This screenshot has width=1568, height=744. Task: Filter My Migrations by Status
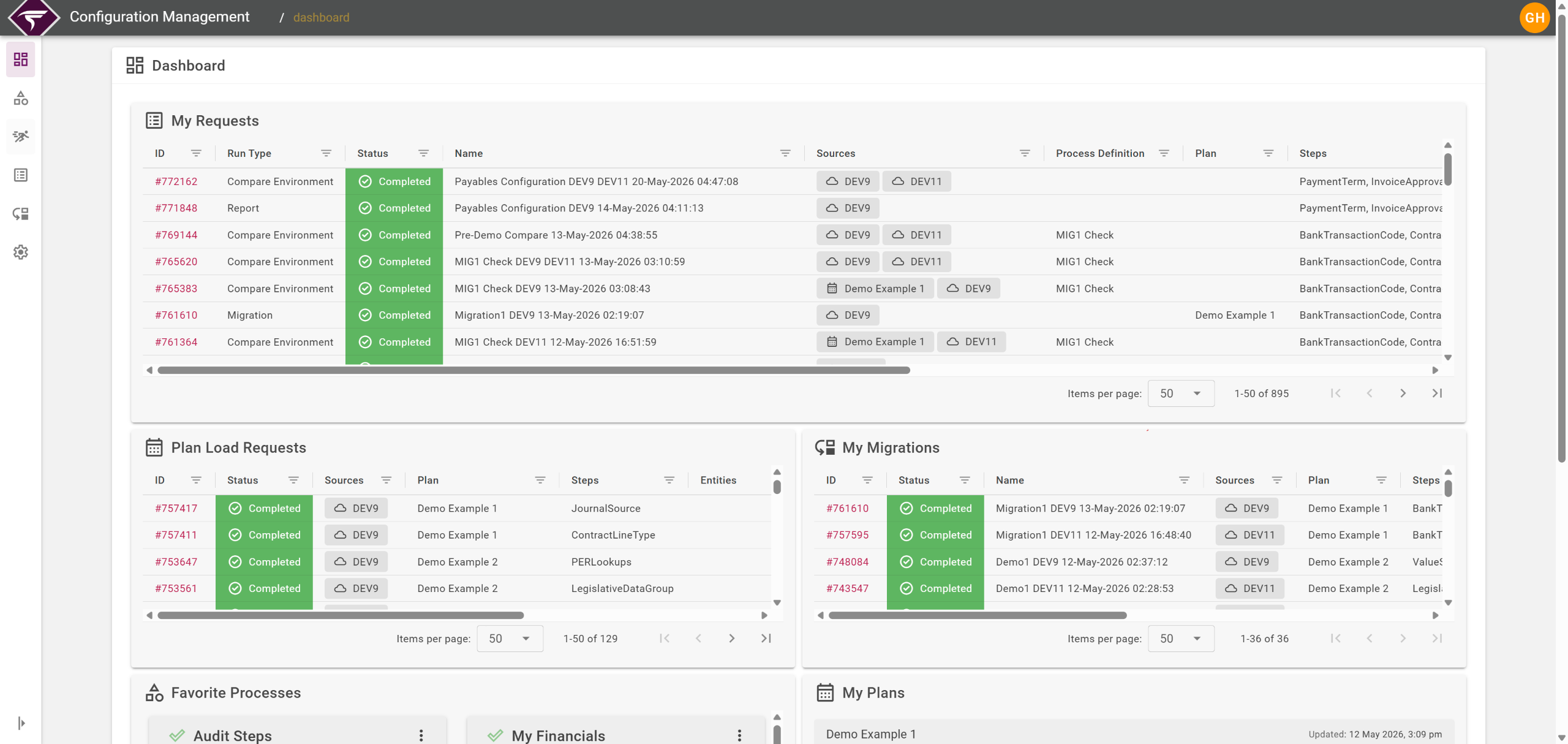point(965,480)
